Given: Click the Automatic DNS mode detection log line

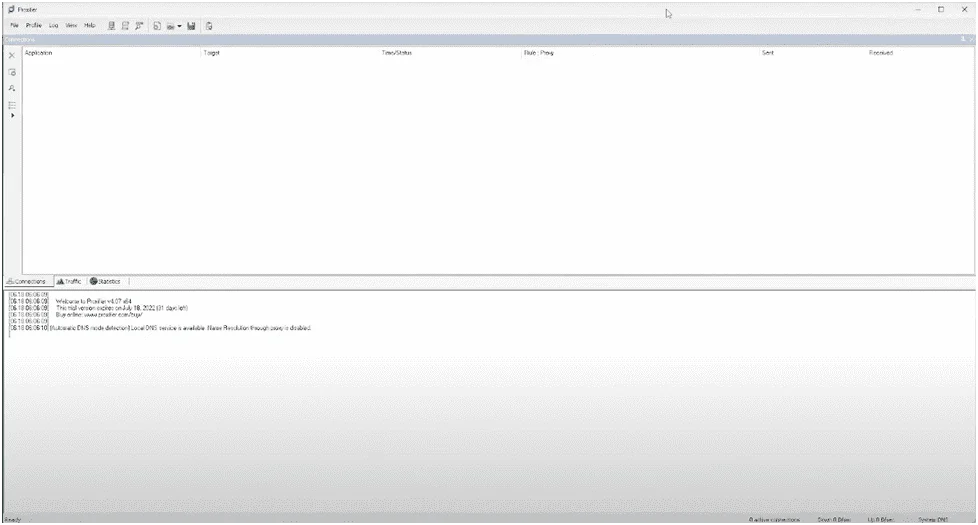Looking at the screenshot, I should [x=180, y=328].
